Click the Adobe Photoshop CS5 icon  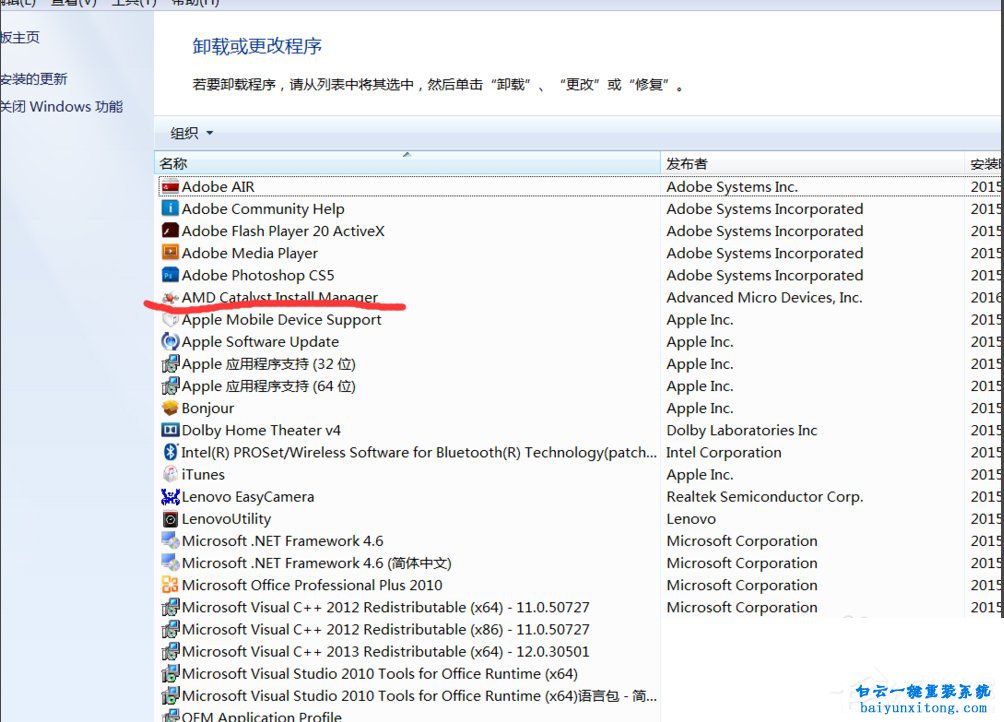point(171,275)
